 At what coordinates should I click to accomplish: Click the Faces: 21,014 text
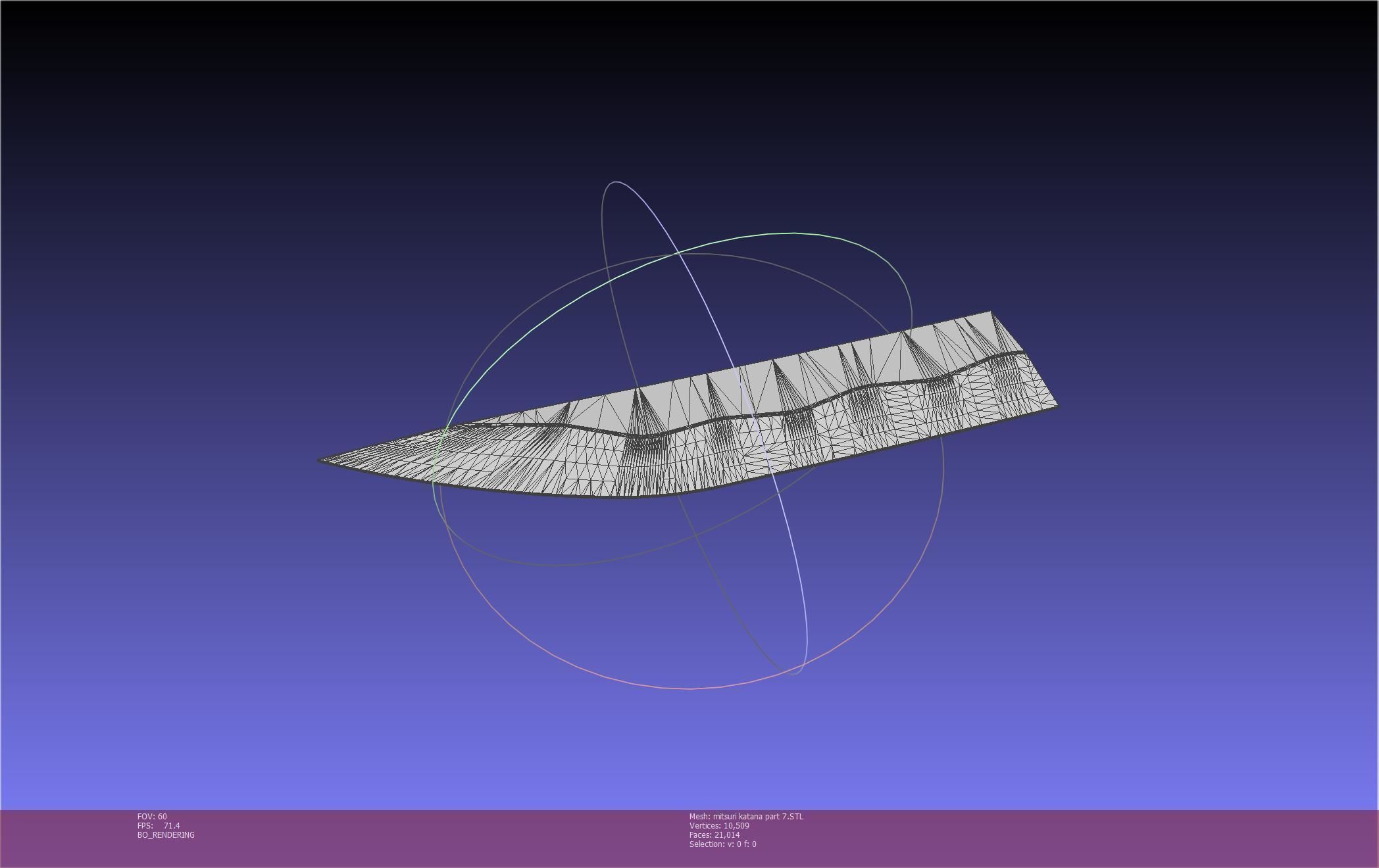(x=715, y=835)
